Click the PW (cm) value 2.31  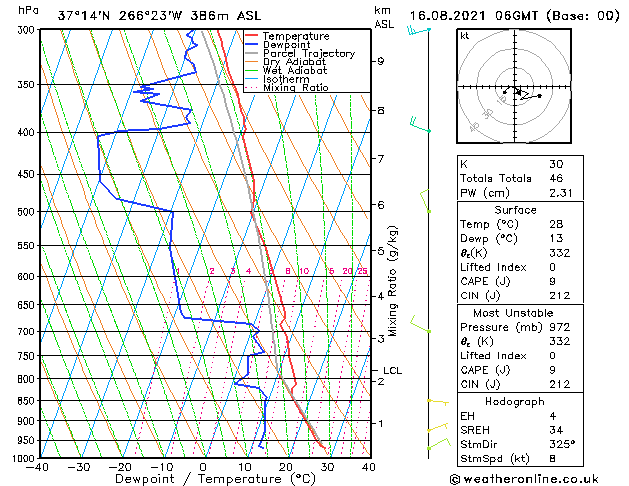point(560,193)
